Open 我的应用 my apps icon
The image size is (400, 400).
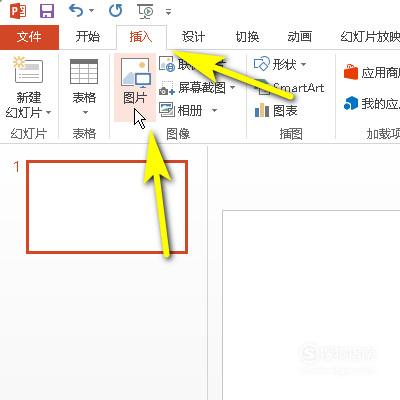pyautogui.click(x=351, y=104)
